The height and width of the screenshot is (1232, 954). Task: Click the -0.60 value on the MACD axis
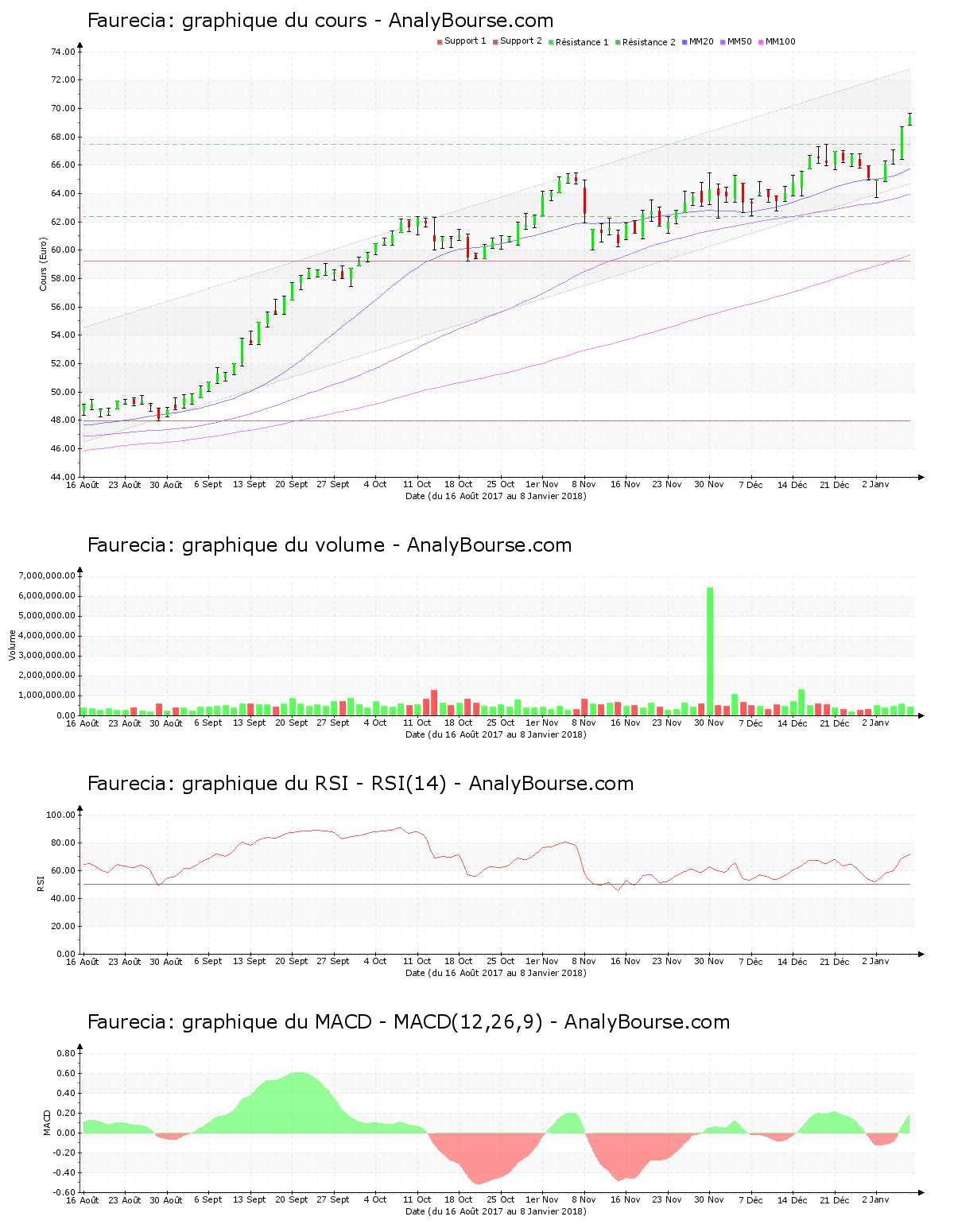(x=64, y=1192)
